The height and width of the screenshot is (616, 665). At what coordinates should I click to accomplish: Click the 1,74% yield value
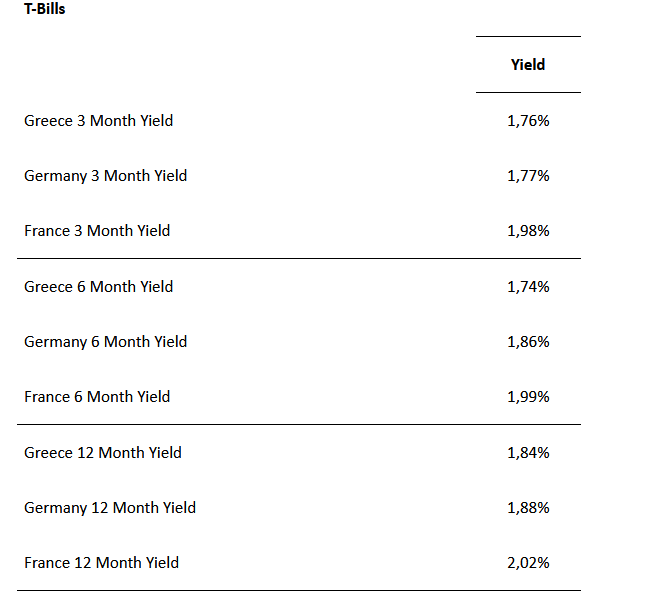528,287
